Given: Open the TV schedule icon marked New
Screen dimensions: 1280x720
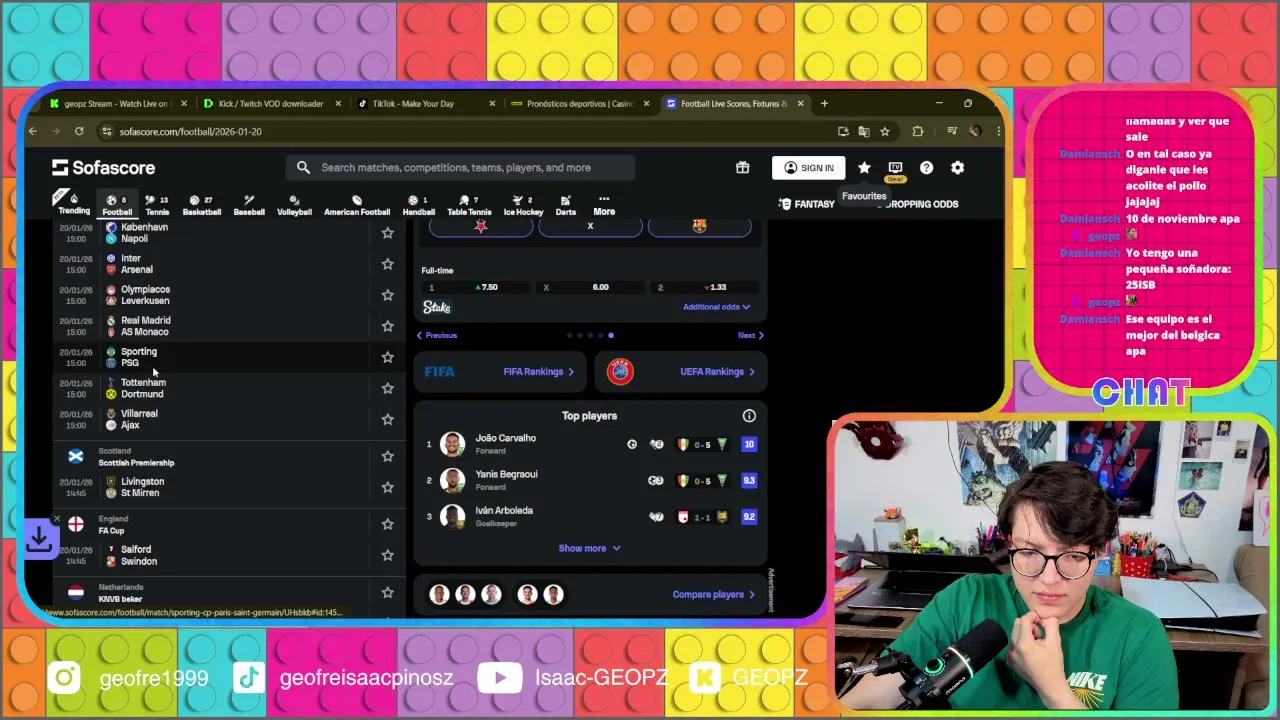Looking at the screenshot, I should (895, 168).
